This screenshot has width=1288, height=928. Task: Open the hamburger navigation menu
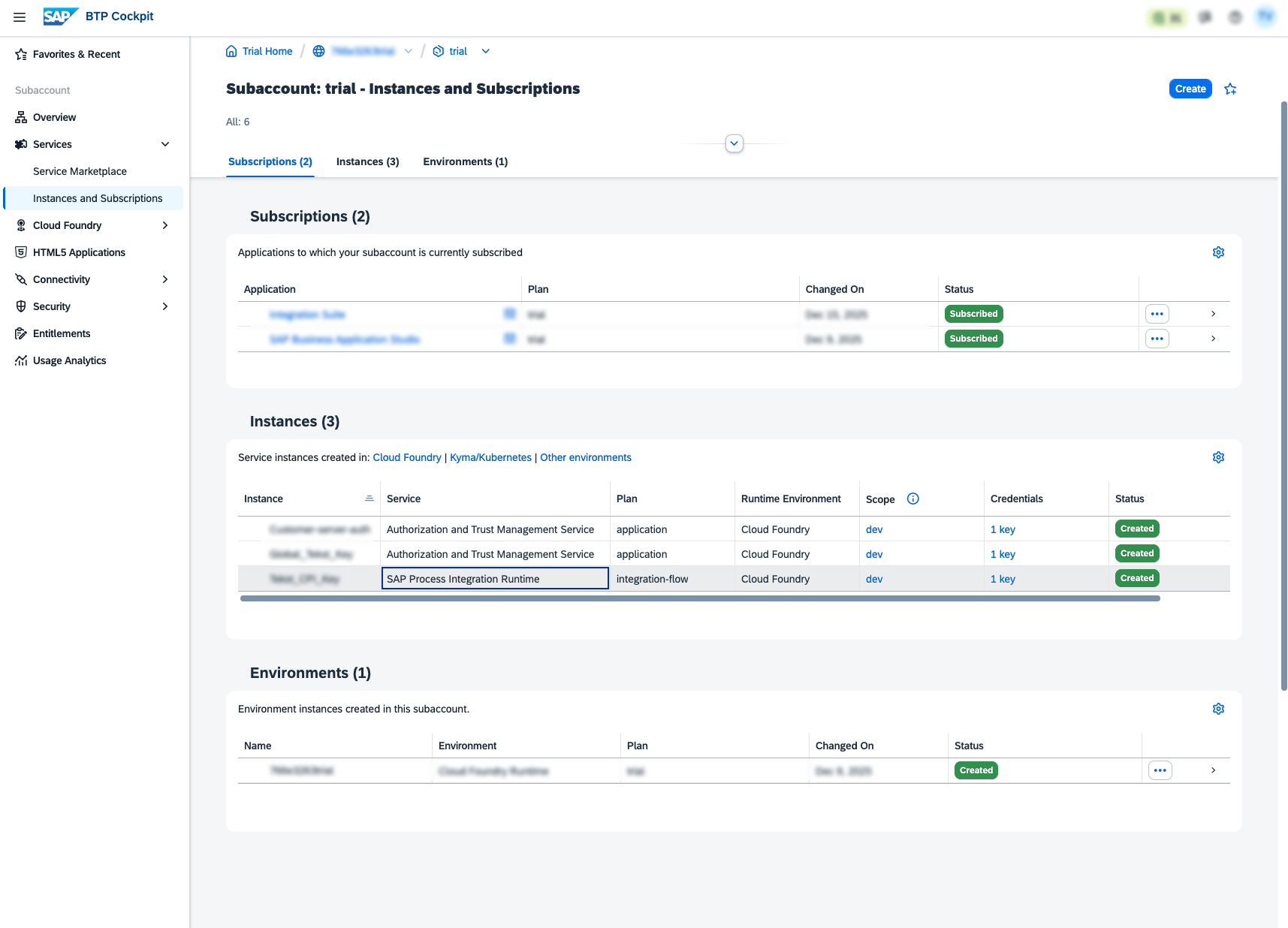(x=20, y=17)
